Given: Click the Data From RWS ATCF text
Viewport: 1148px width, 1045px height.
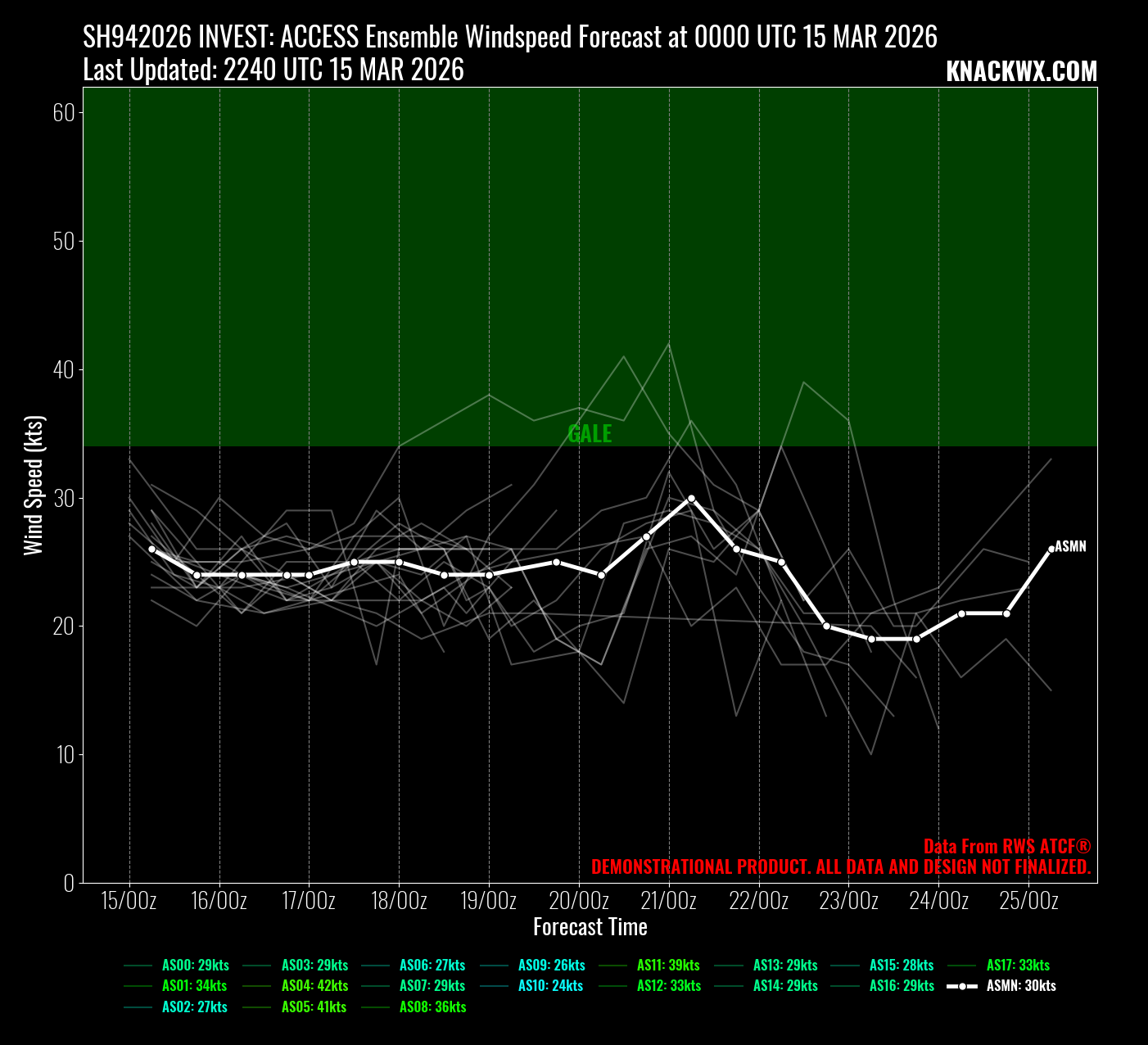Looking at the screenshot, I should (1006, 847).
